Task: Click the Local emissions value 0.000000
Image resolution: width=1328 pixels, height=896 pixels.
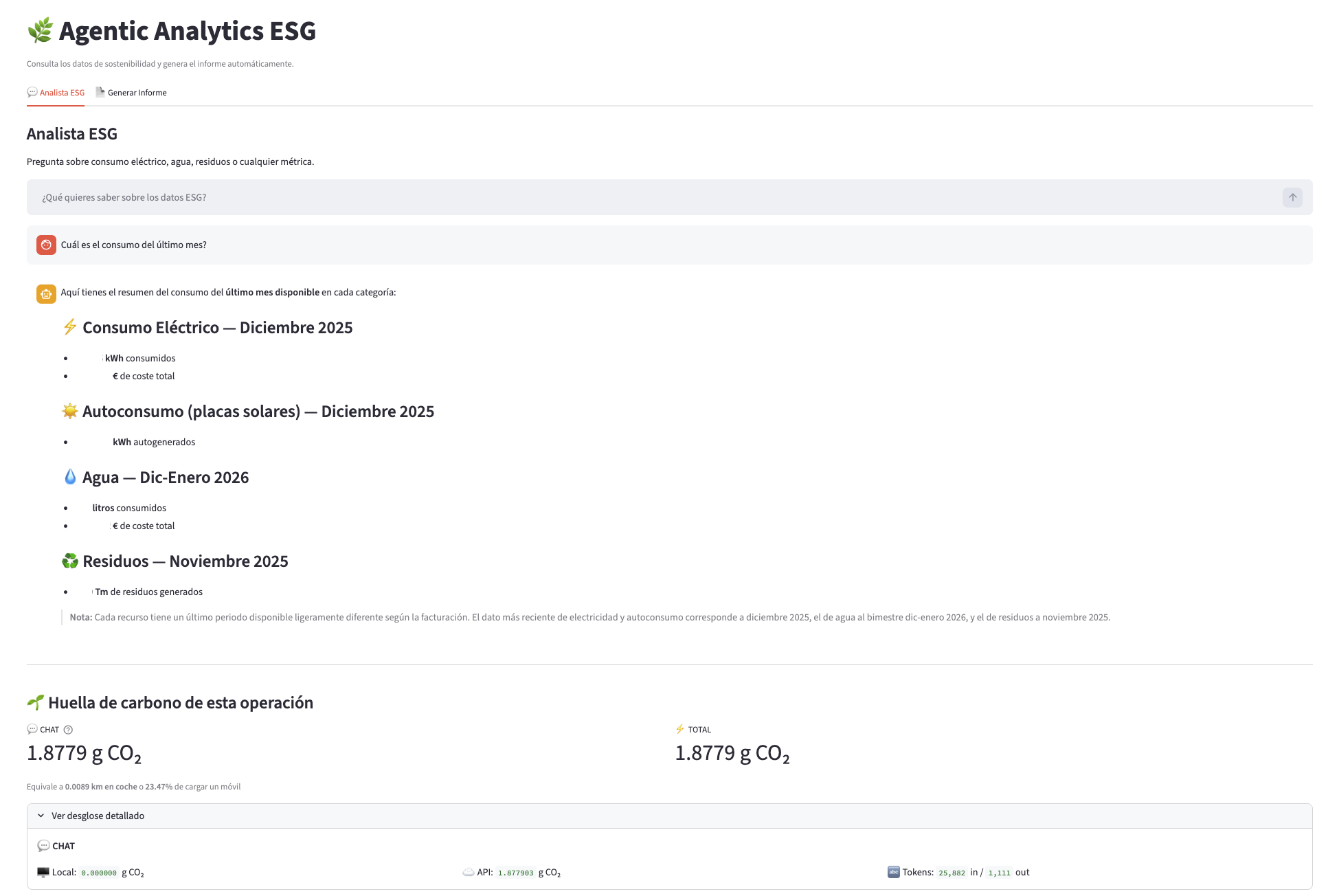Action: pos(99,873)
